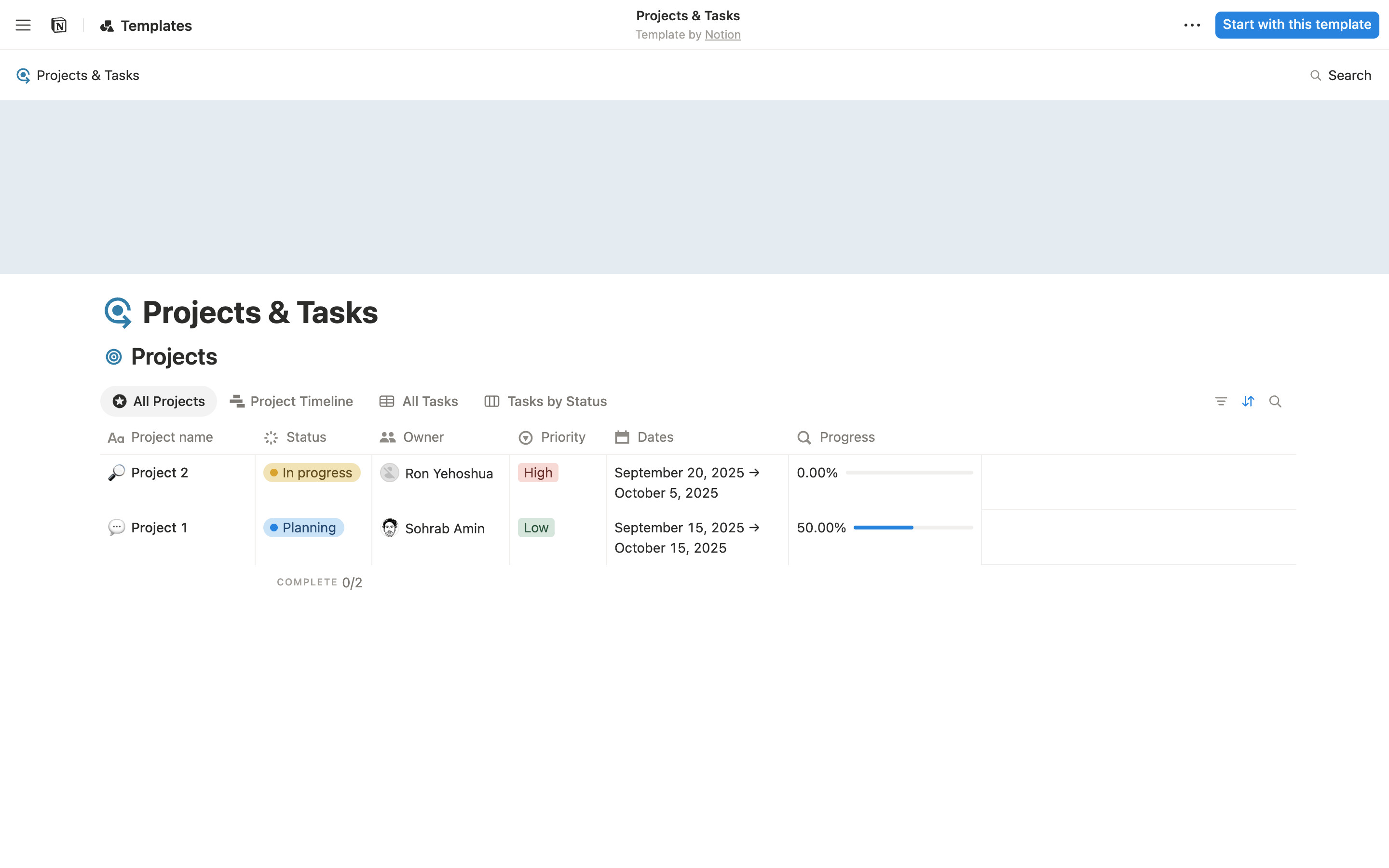This screenshot has height=868, width=1389.
Task: Switch to the Project Timeline tab
Action: point(291,401)
